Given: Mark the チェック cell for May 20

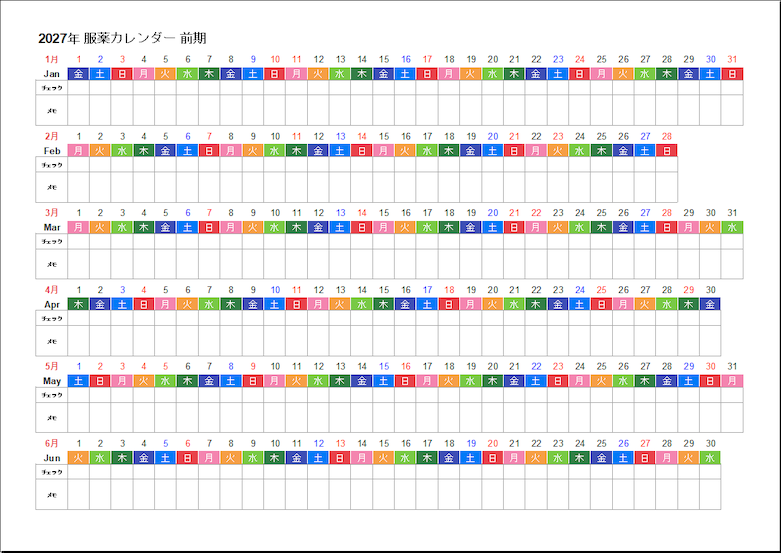Looking at the screenshot, I should pyautogui.click(x=493, y=395).
